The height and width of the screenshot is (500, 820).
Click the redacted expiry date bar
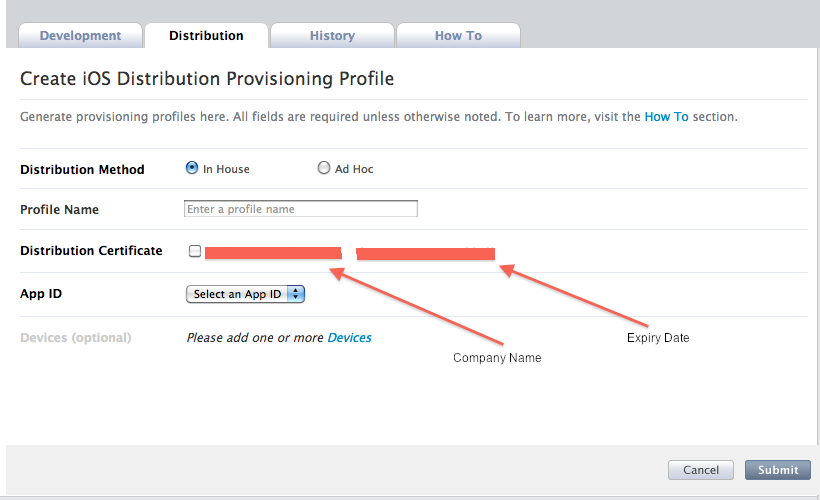(426, 254)
